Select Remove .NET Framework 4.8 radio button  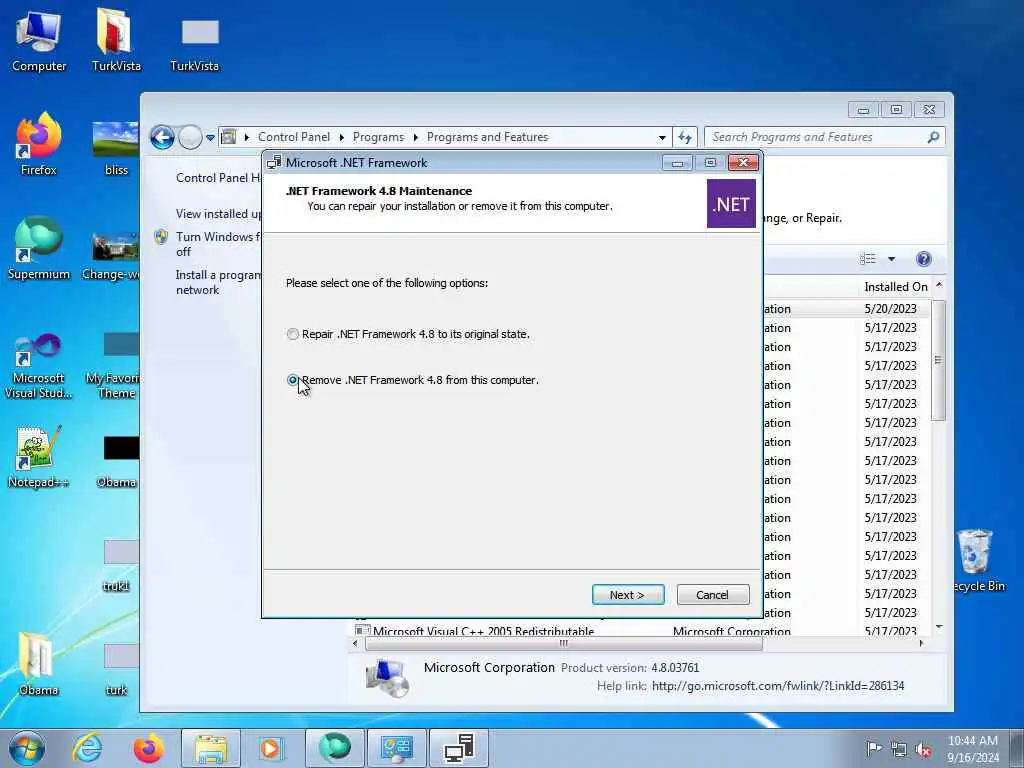point(293,380)
